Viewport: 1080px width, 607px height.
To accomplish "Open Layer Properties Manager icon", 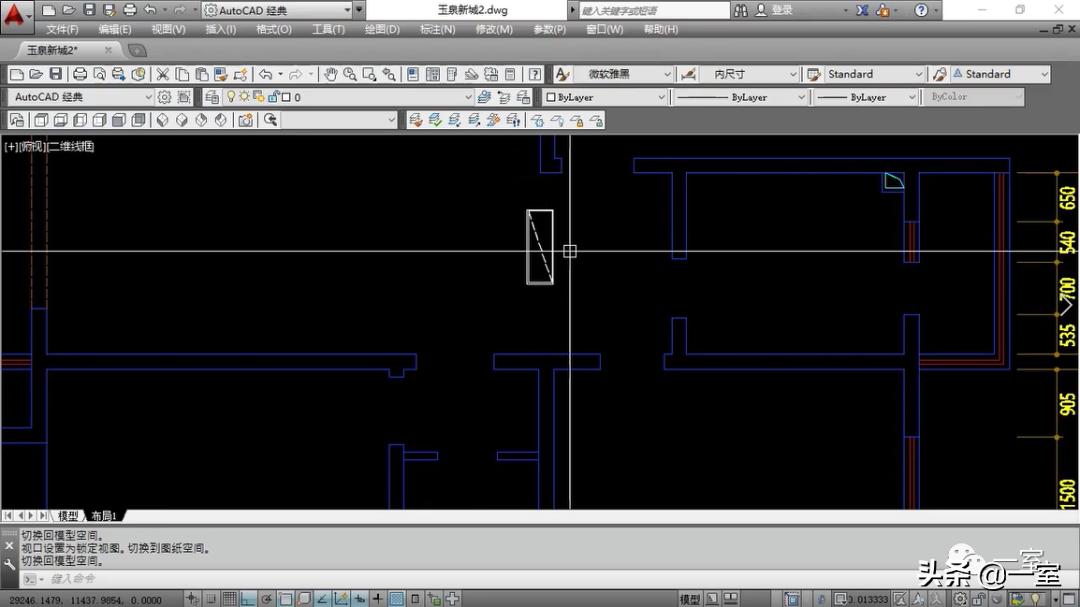I will [211, 97].
